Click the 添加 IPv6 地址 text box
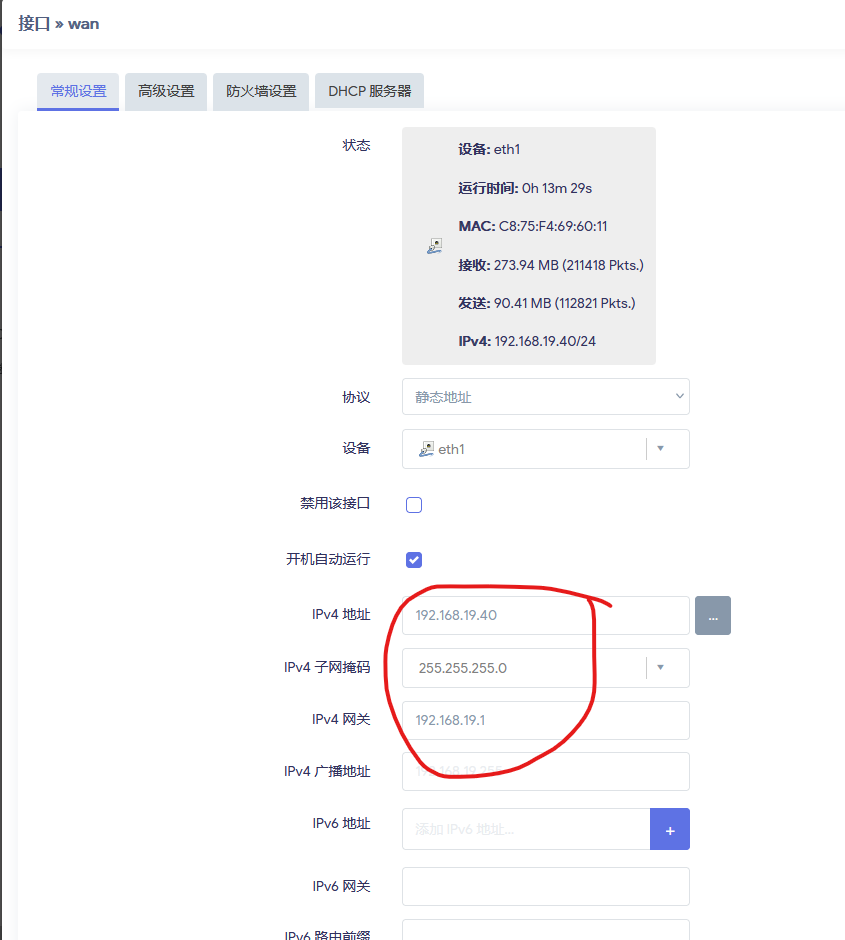 [x=525, y=829]
